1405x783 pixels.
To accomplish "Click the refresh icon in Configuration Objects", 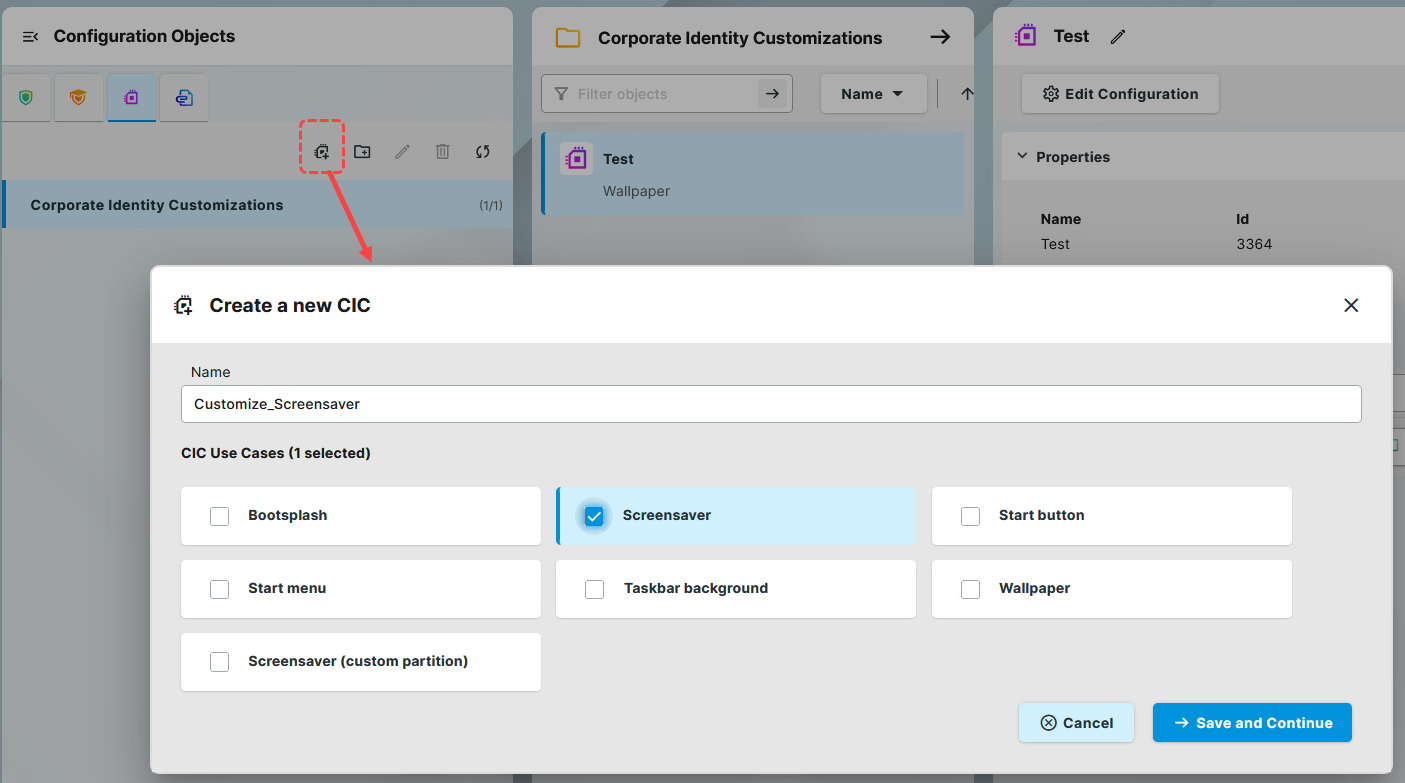I will pos(483,152).
